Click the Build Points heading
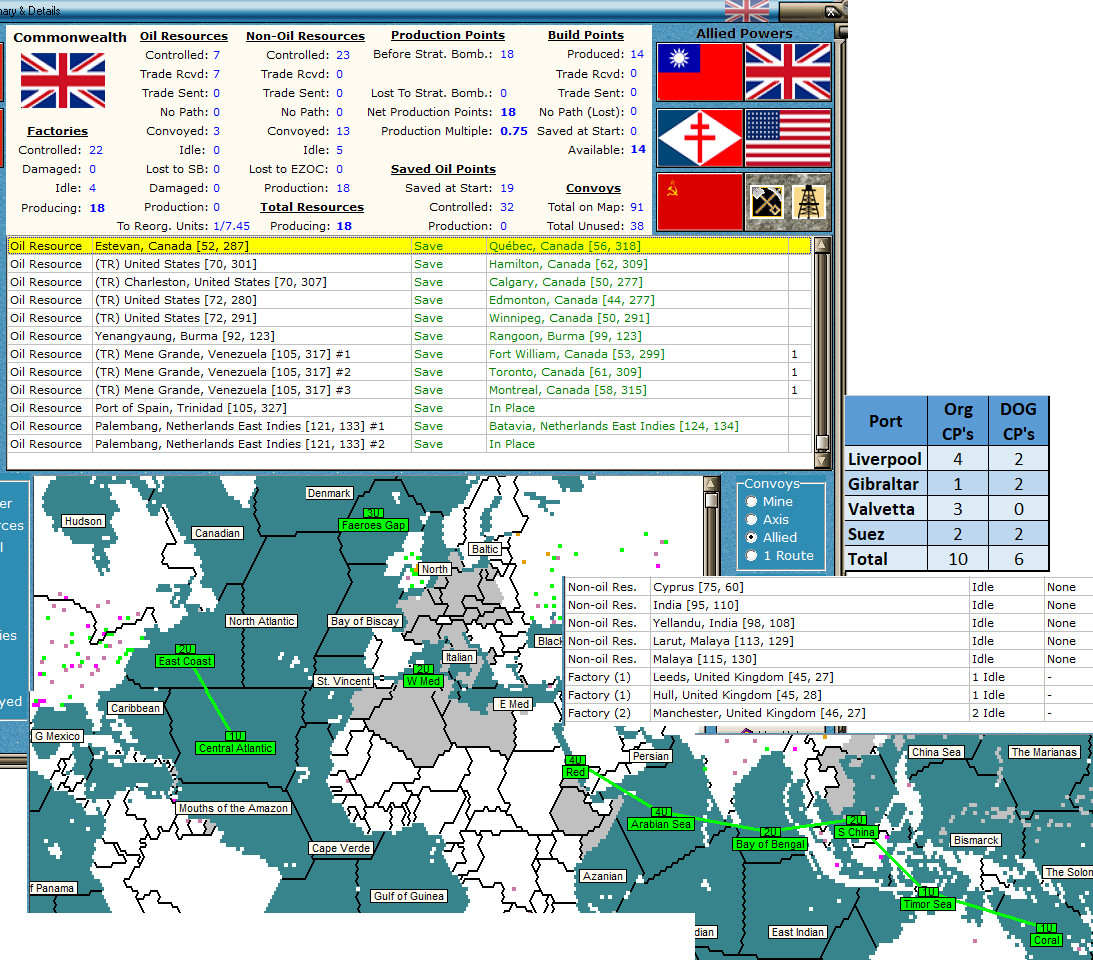 [586, 35]
